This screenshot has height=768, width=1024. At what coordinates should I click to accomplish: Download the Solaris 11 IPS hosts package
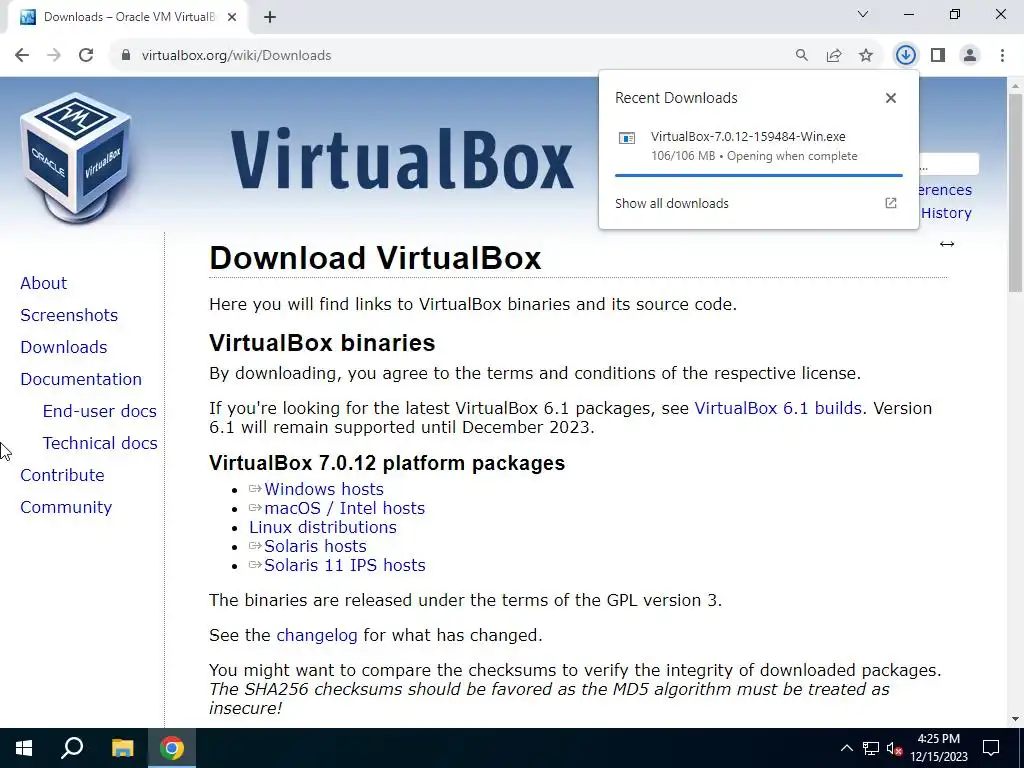[x=345, y=565]
